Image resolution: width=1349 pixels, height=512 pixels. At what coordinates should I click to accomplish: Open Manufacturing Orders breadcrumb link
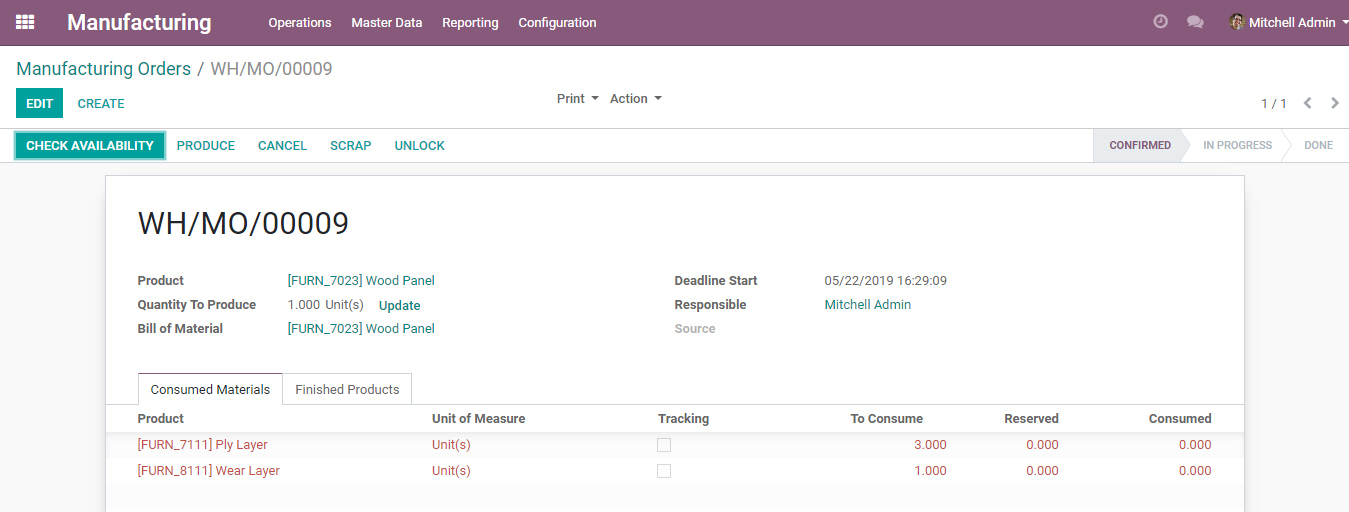click(x=104, y=69)
